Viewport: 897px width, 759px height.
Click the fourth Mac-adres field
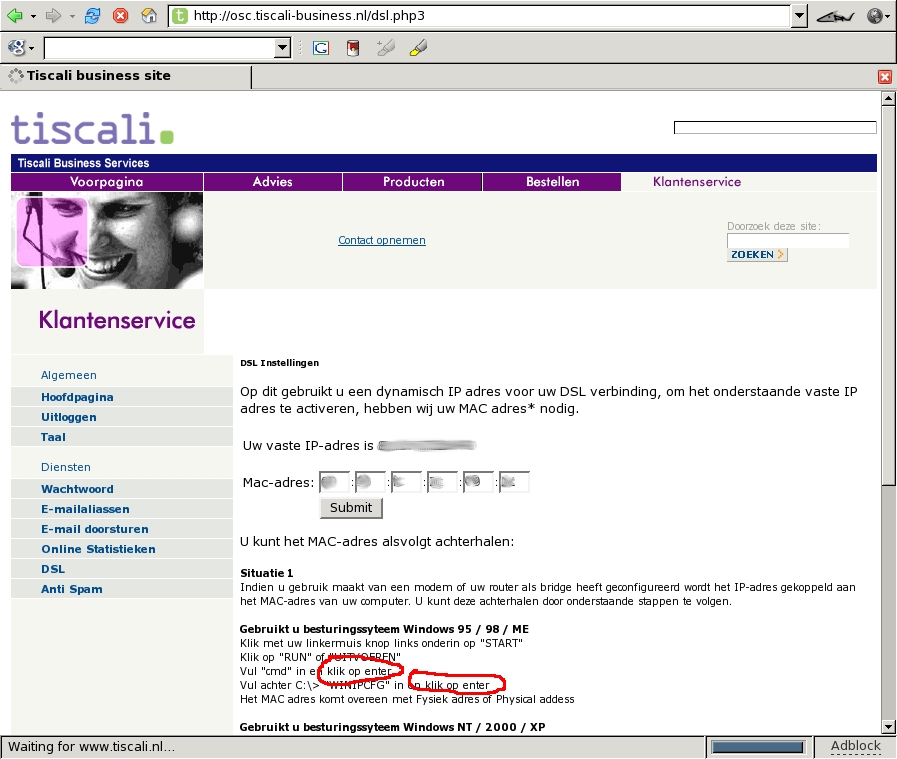pos(442,482)
